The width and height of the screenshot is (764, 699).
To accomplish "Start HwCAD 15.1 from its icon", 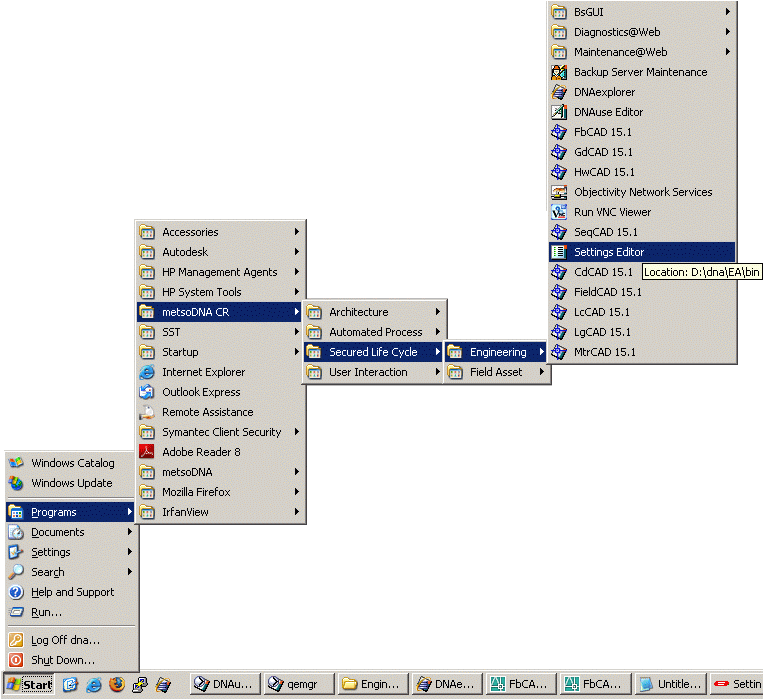I will click(559, 172).
